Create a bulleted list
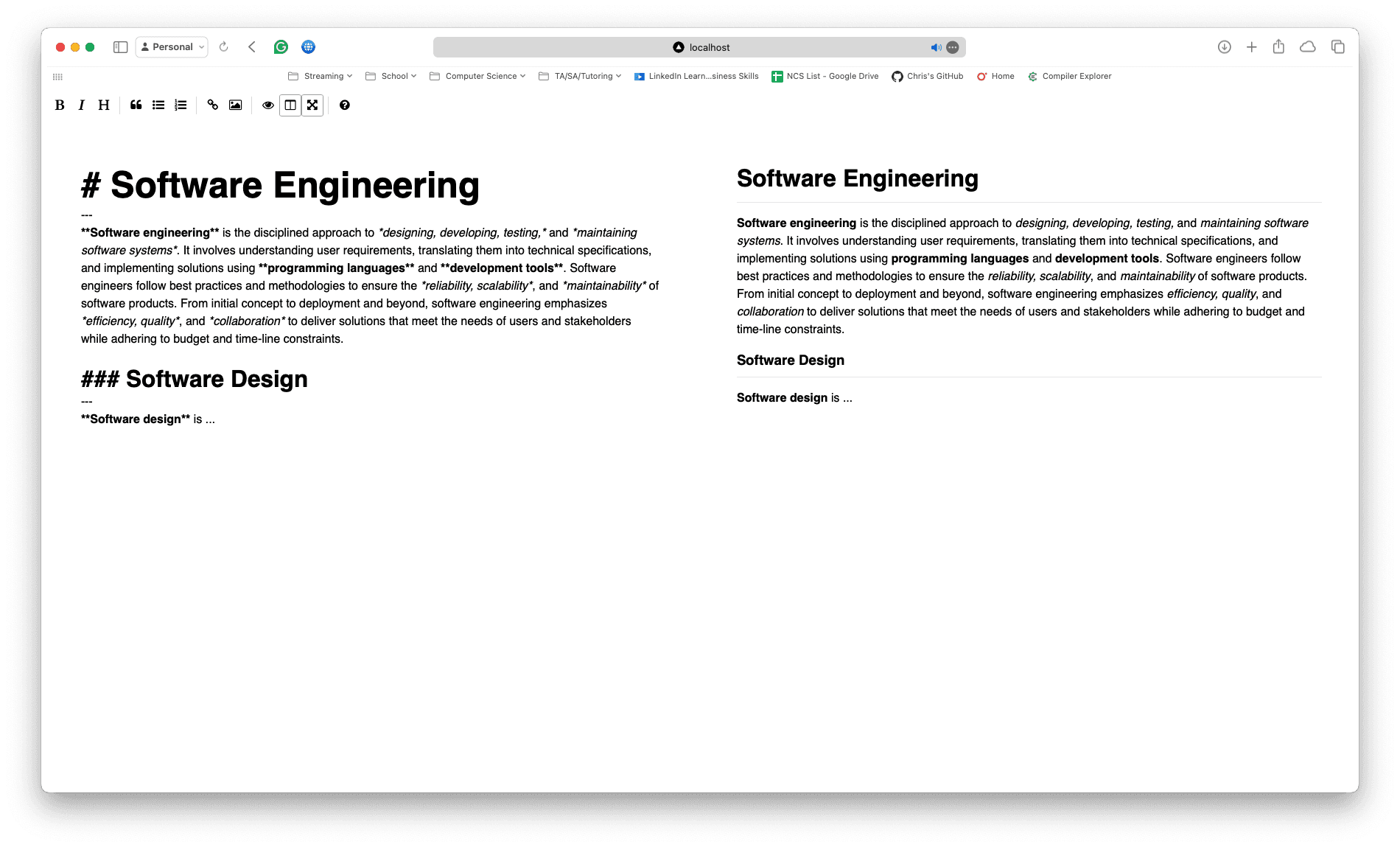The width and height of the screenshot is (1400, 847). (x=158, y=105)
